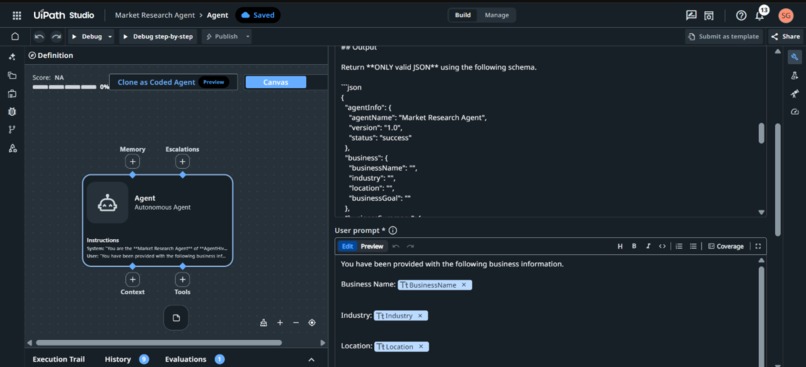Add an Escalation with plus icon
This screenshot has width=806, height=367.
pos(182,162)
